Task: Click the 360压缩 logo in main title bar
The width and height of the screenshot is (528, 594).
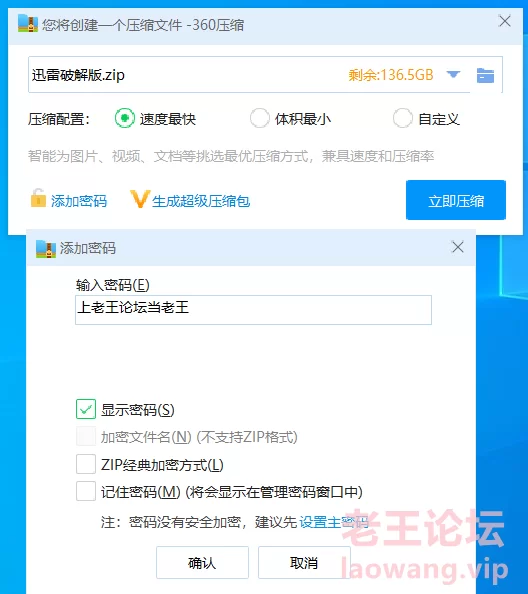Action: pyautogui.click(x=28, y=24)
